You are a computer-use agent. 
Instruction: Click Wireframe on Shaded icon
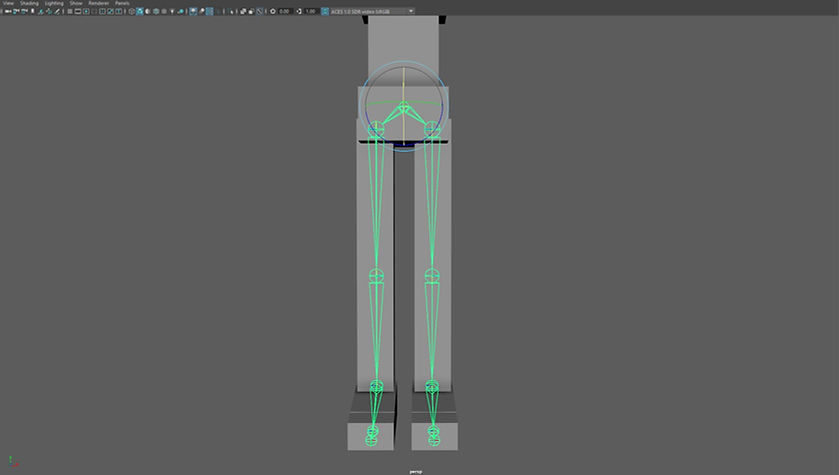pos(156,11)
